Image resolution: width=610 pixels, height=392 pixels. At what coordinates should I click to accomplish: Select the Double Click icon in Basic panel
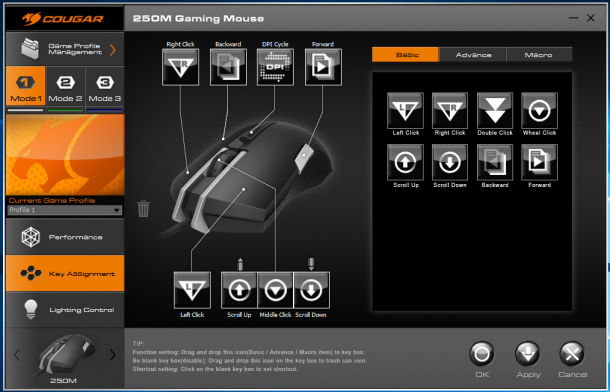495,110
